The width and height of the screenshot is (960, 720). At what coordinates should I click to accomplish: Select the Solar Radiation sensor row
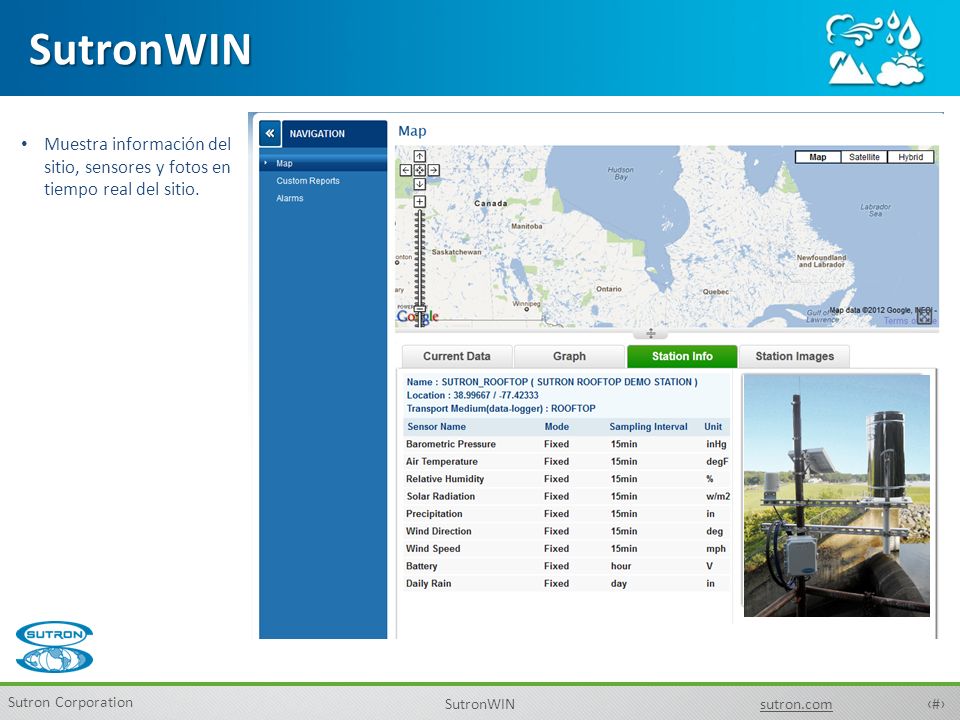click(x=566, y=497)
